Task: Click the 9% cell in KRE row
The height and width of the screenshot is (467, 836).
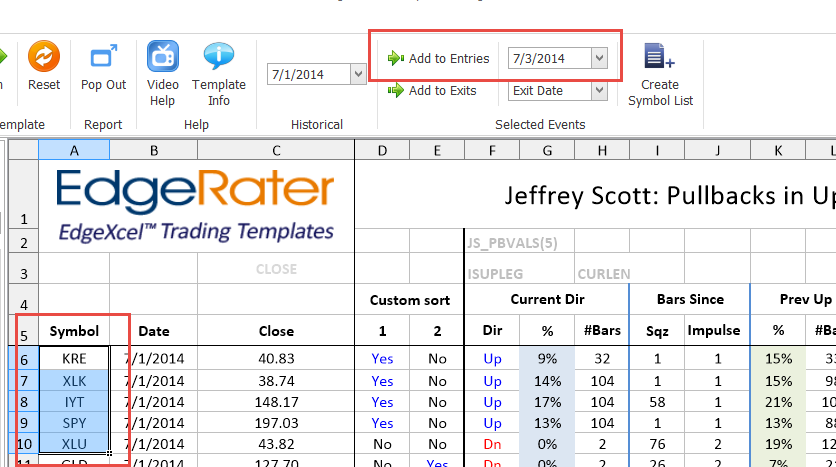Action: coord(547,358)
